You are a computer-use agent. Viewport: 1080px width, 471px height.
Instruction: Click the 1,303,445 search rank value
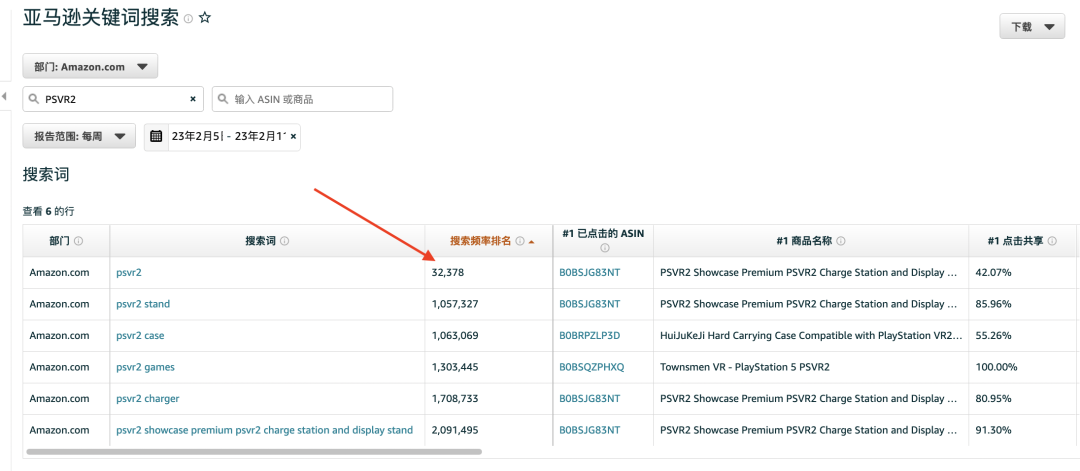pyautogui.click(x=455, y=367)
